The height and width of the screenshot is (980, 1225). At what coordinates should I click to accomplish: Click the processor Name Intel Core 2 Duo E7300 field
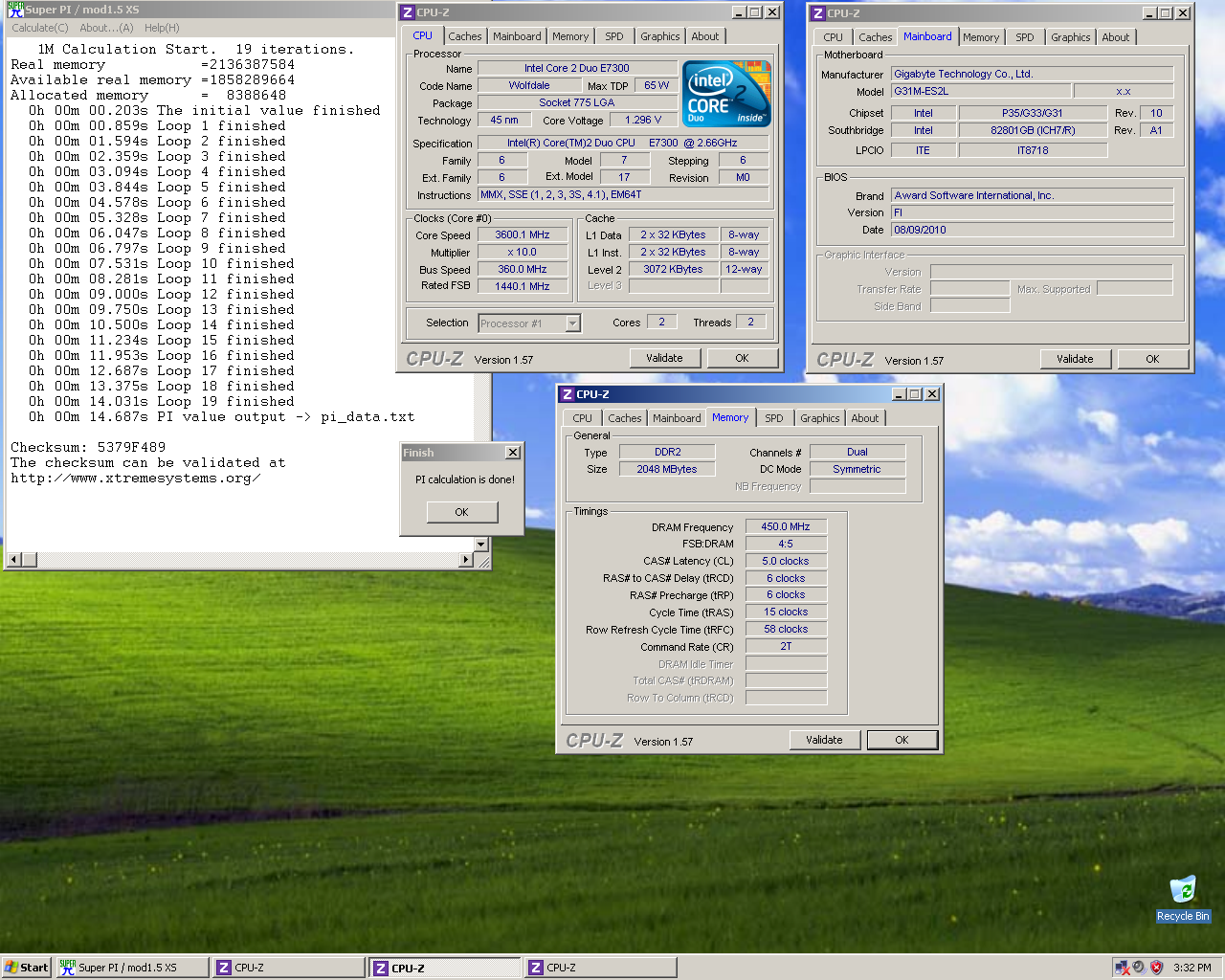click(x=577, y=69)
